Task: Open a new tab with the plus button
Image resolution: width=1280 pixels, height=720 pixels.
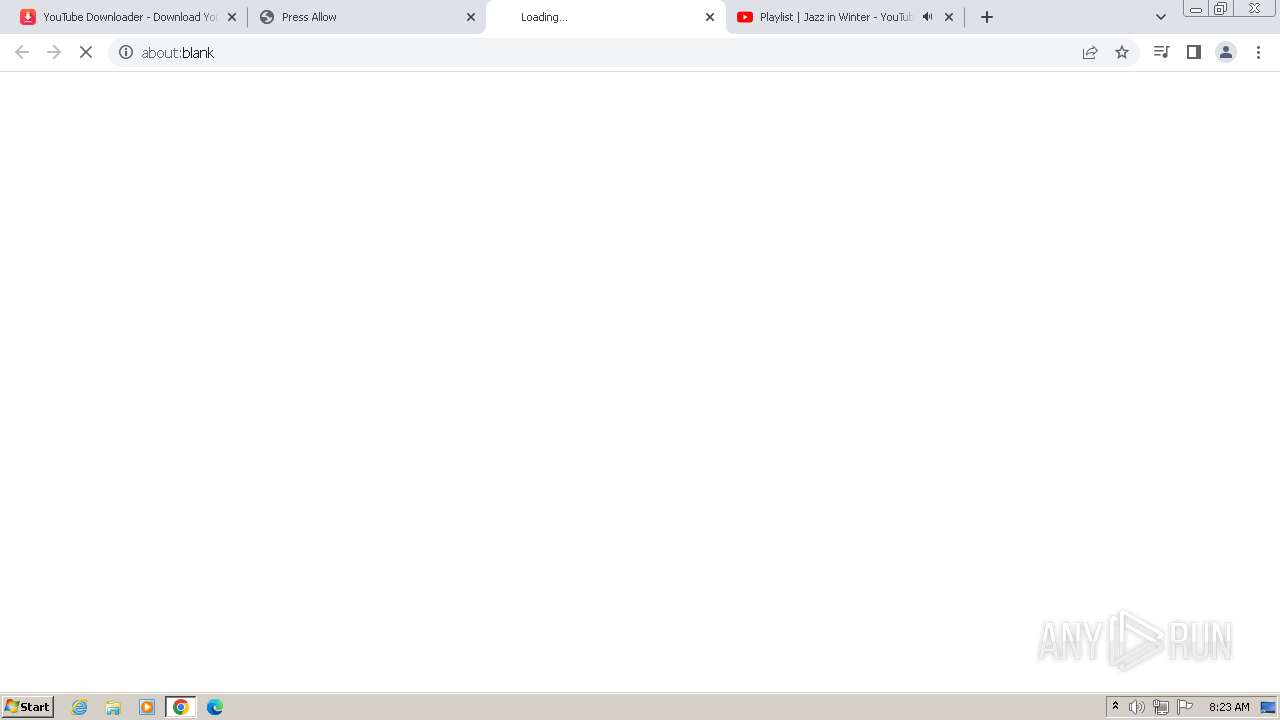Action: (x=987, y=17)
